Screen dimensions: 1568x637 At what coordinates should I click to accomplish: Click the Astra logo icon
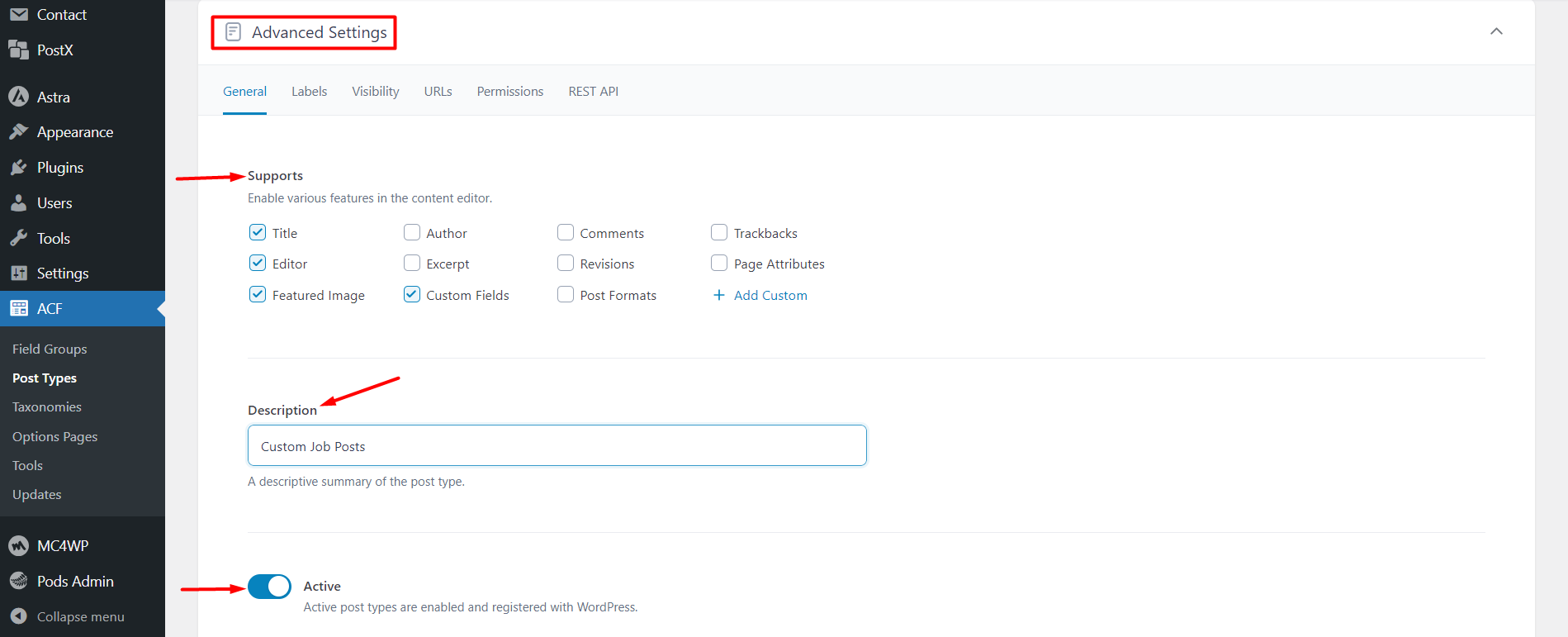[18, 97]
